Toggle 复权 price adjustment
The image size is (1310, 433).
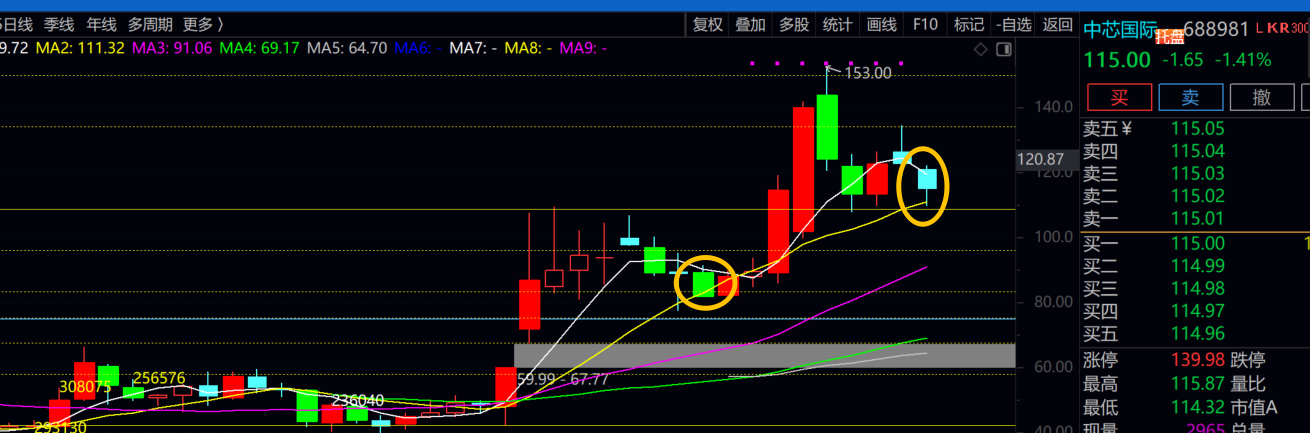click(708, 25)
